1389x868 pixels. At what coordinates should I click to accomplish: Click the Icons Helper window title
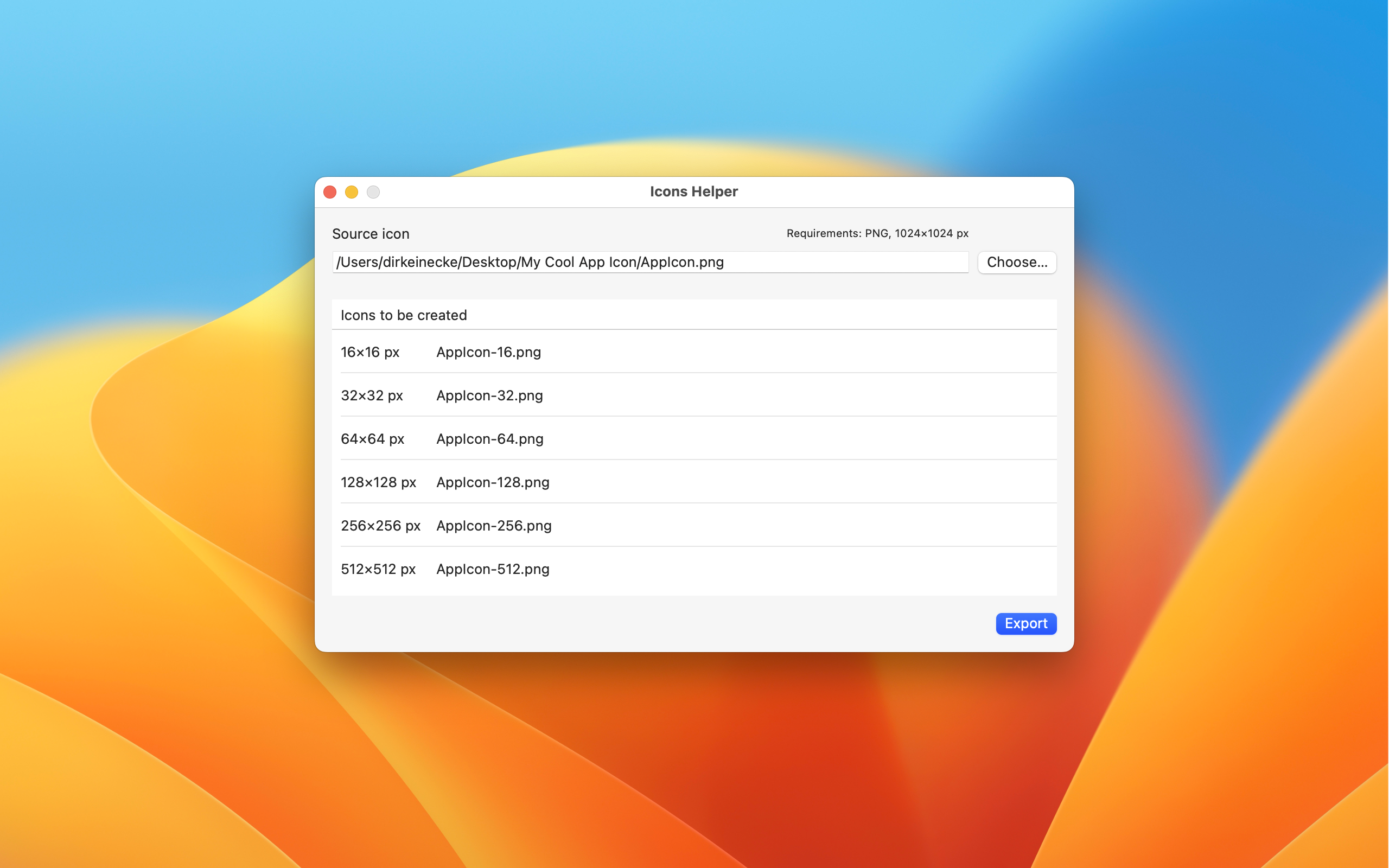coord(694,192)
